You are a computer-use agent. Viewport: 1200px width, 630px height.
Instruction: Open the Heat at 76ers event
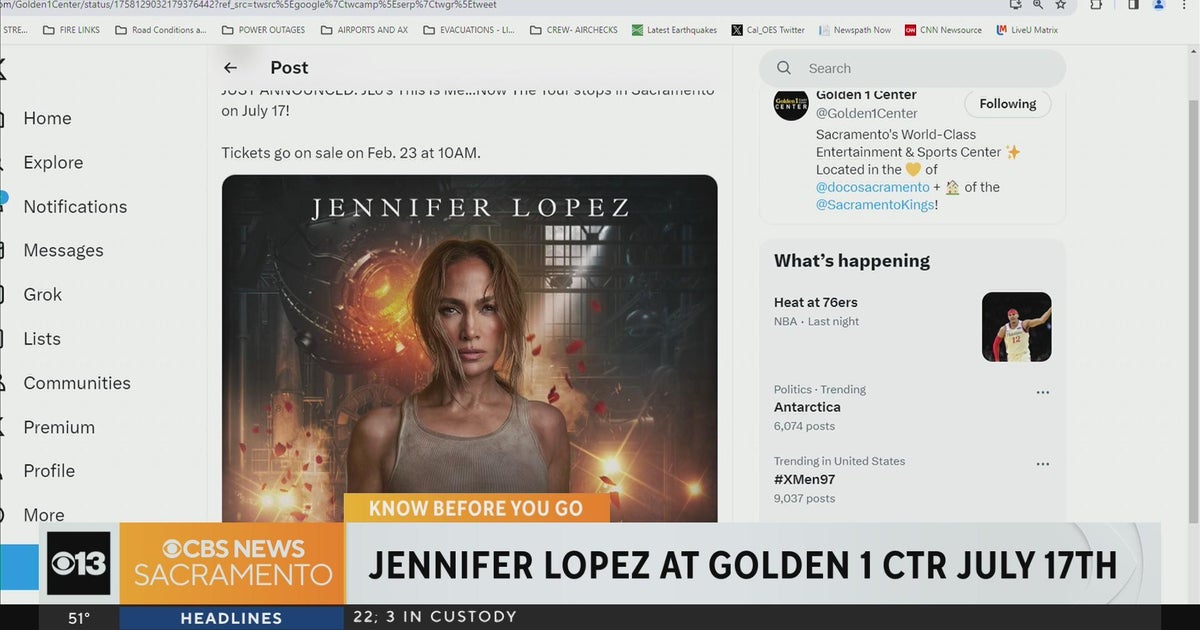coord(816,302)
